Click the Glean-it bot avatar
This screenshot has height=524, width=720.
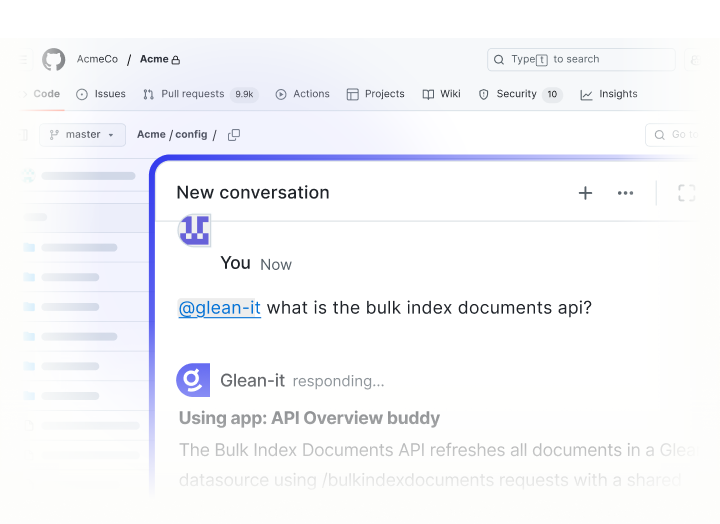tap(193, 380)
